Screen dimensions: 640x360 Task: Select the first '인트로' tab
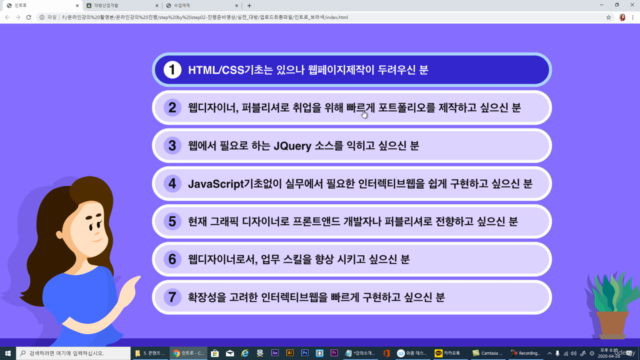(x=43, y=6)
